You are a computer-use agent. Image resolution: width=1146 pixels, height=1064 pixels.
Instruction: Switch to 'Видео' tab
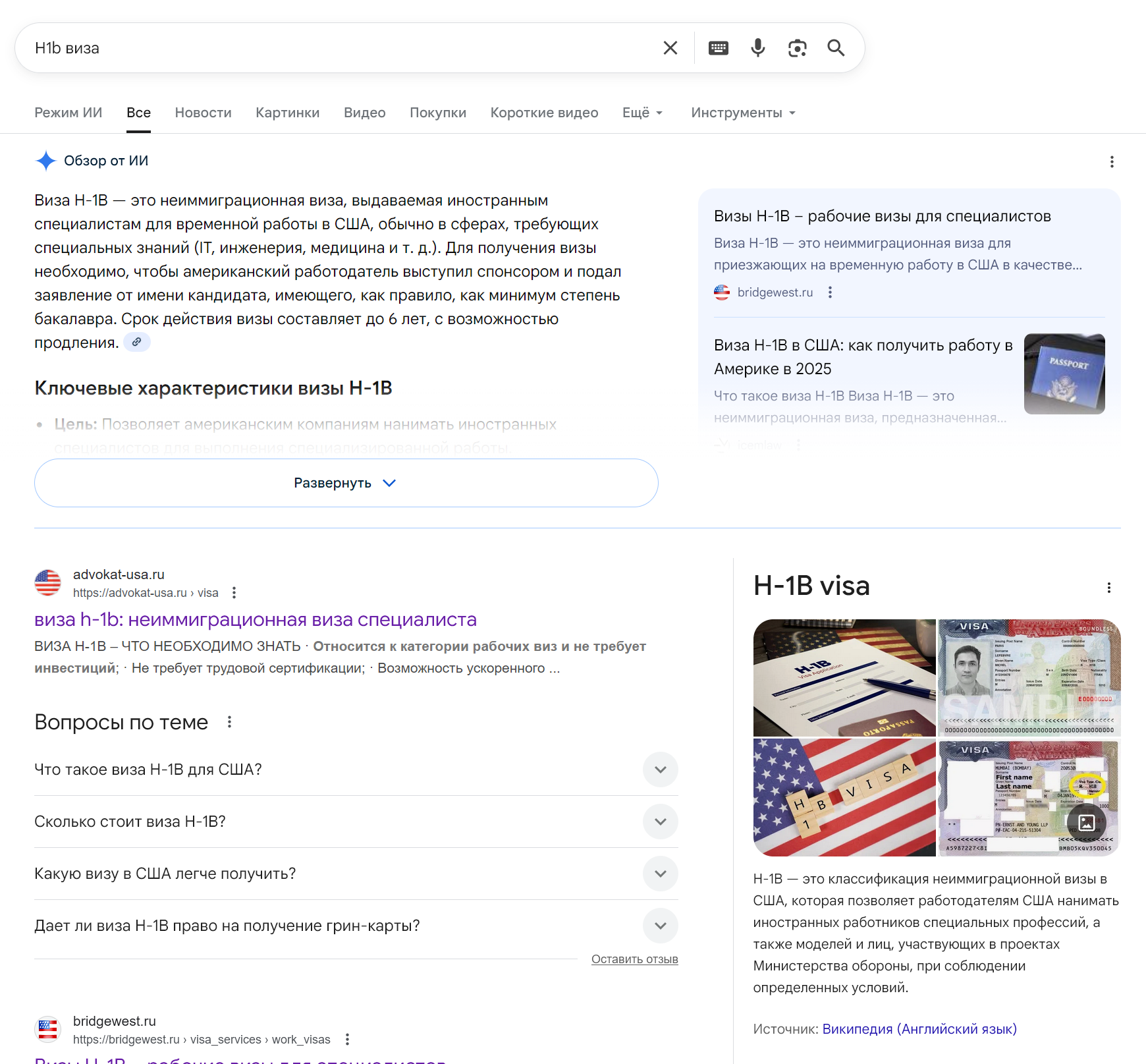pyautogui.click(x=365, y=113)
